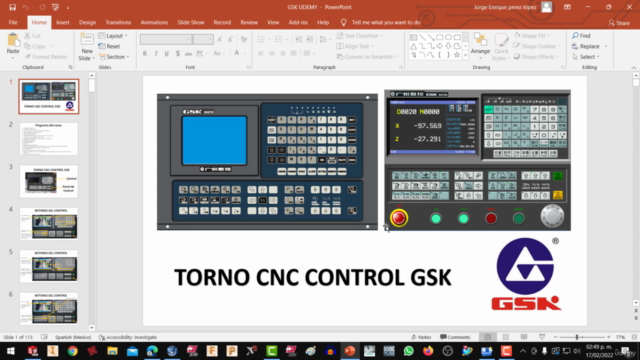Open the font color picker
Screen dimensions: 640x360
[237, 53]
